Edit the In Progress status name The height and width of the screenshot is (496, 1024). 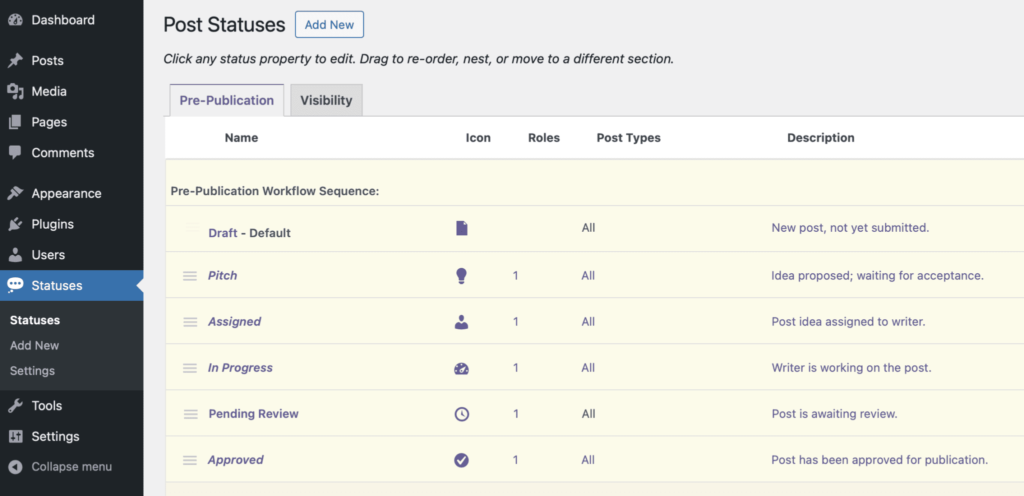pyautogui.click(x=240, y=368)
